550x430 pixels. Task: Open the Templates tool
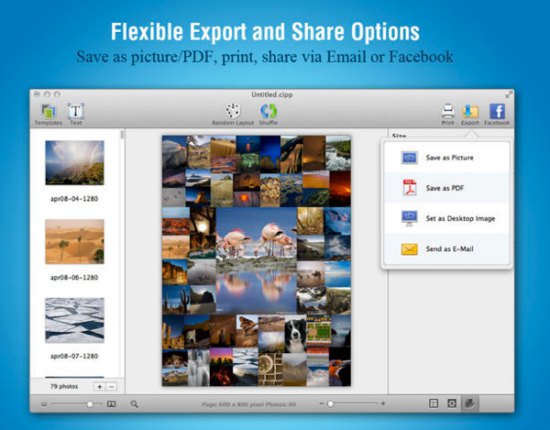48,114
